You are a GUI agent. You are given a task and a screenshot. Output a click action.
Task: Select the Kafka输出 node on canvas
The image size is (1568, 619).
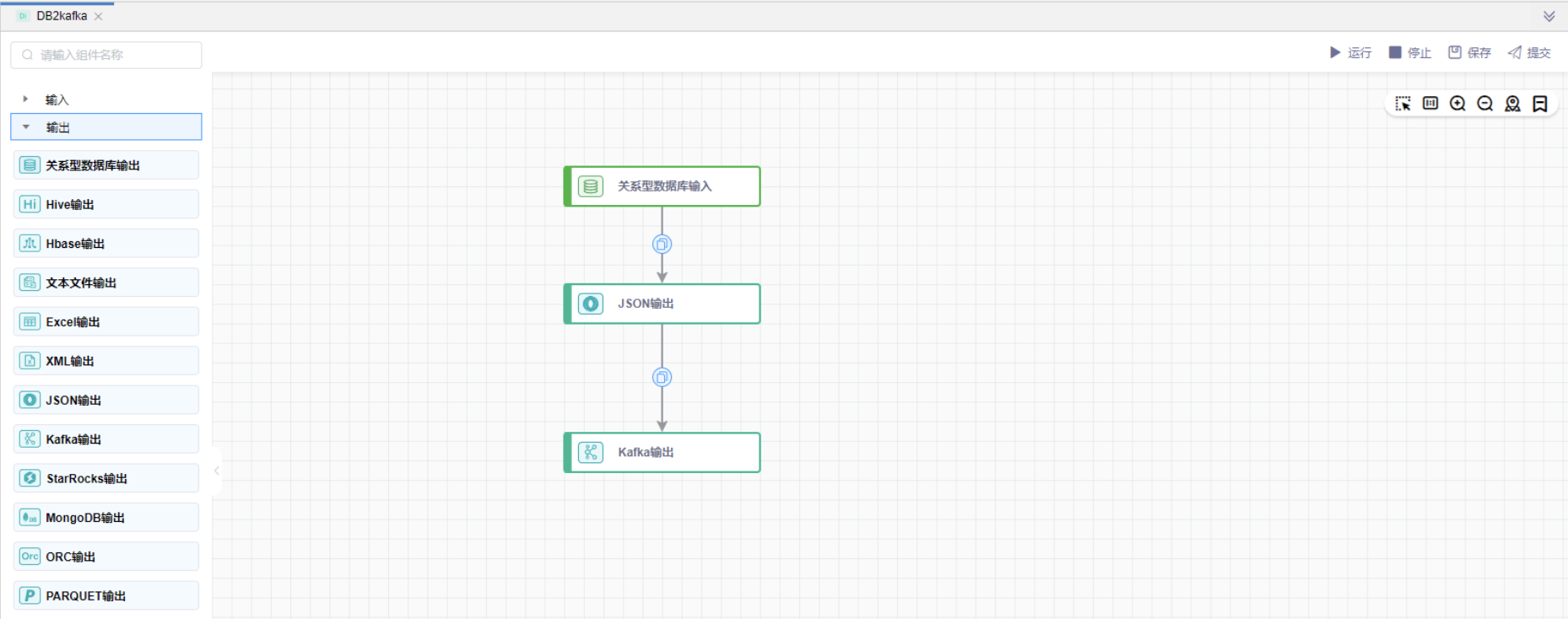click(x=662, y=453)
